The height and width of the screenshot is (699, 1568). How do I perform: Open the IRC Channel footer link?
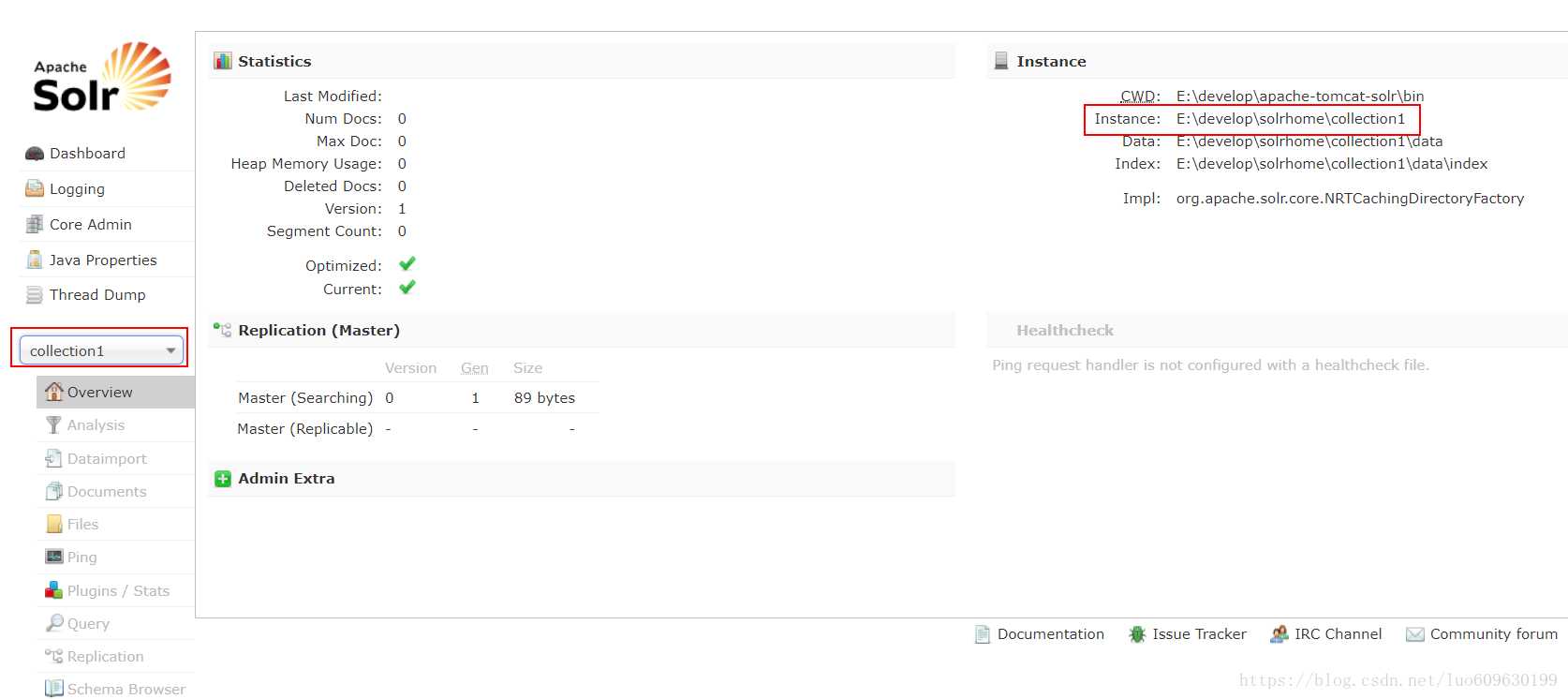[x=1339, y=634]
